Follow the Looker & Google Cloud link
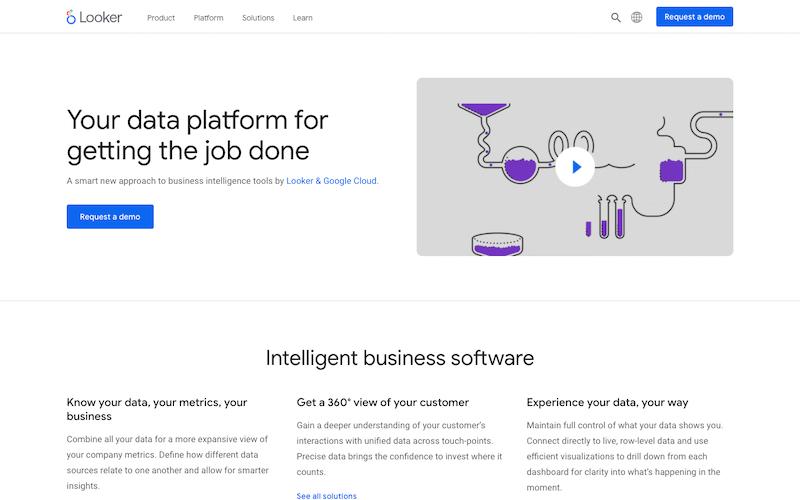 [x=332, y=181]
